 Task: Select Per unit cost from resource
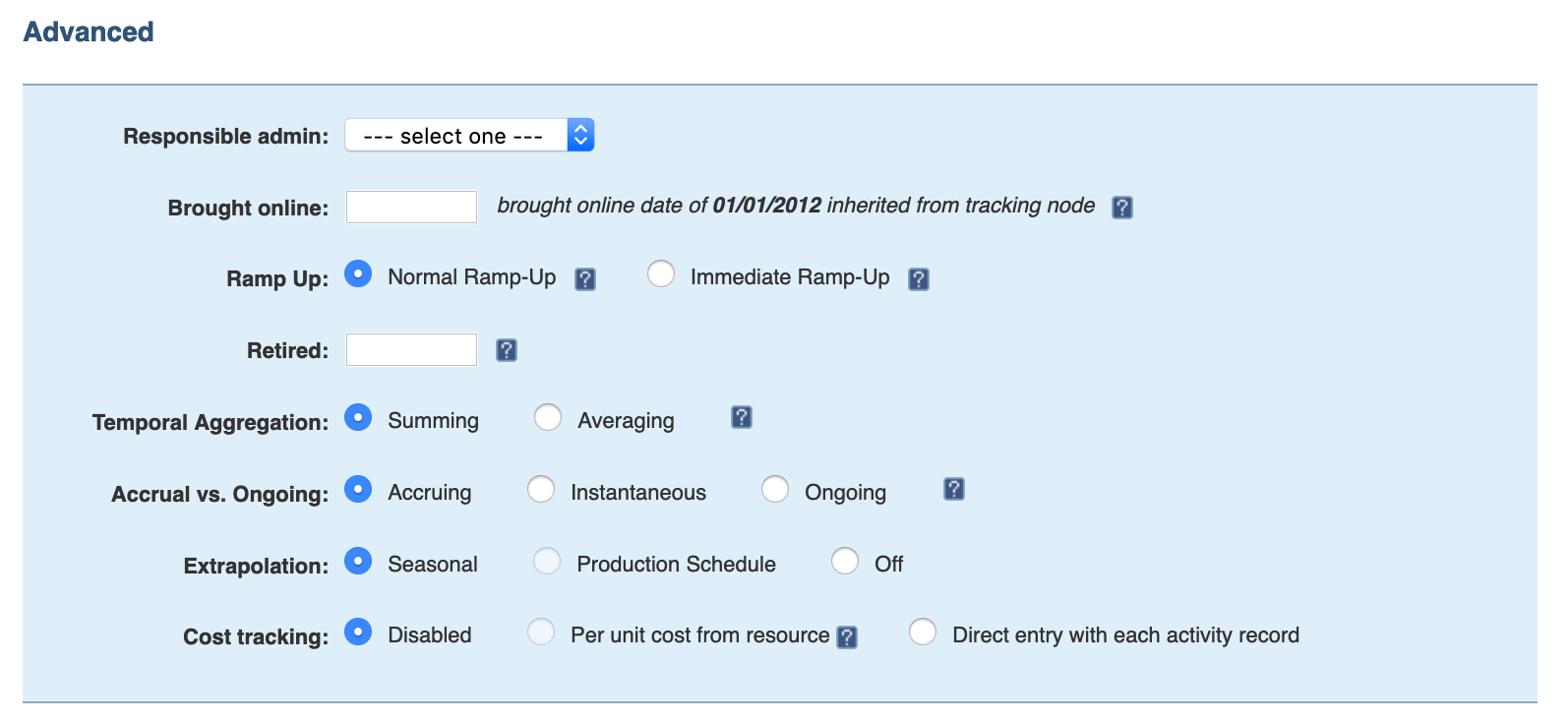point(541,633)
